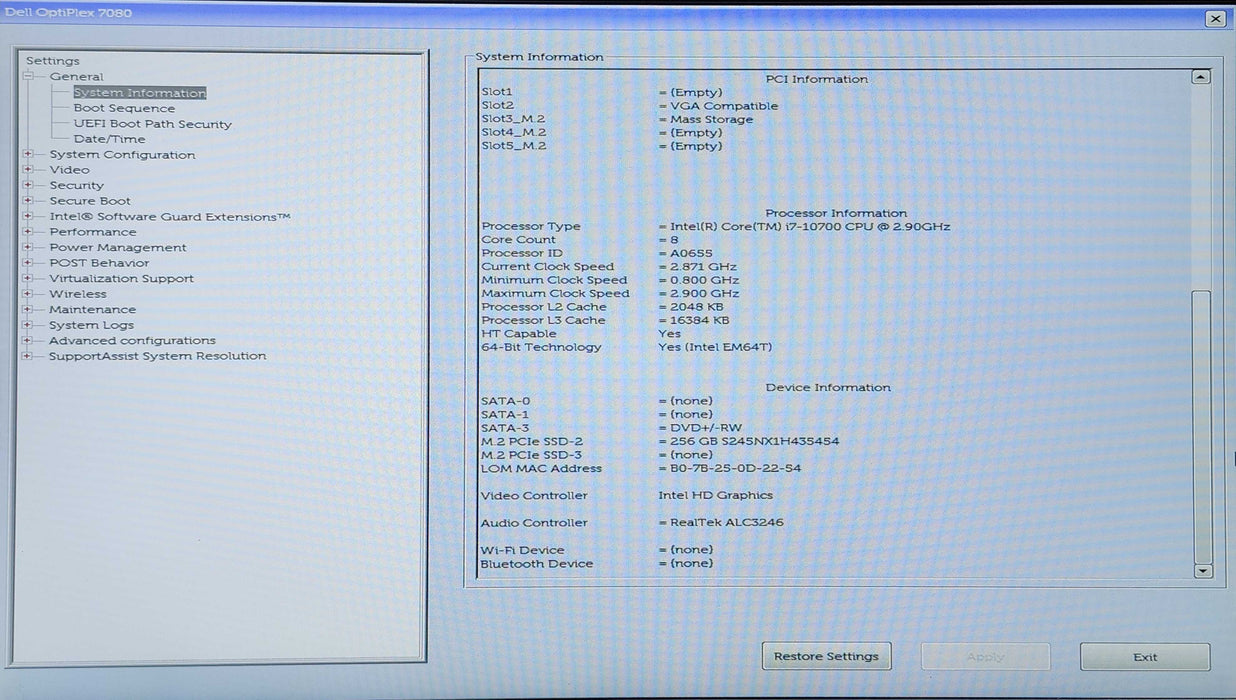Expand the Video node
The height and width of the screenshot is (700, 1236).
point(28,170)
